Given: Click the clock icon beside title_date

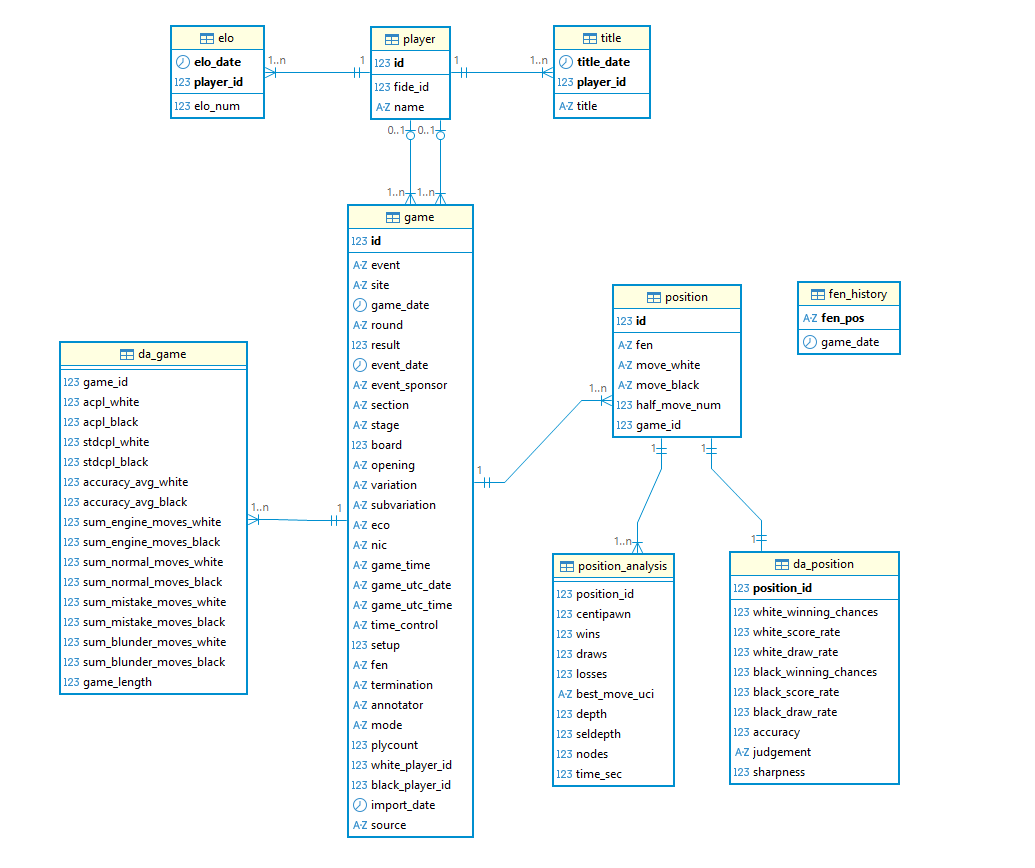Looking at the screenshot, I should tap(565, 62).
